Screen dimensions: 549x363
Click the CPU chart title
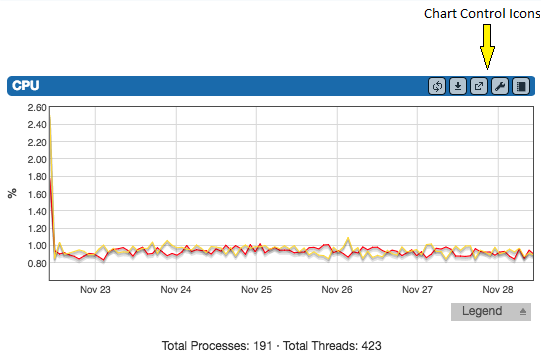click(25, 86)
